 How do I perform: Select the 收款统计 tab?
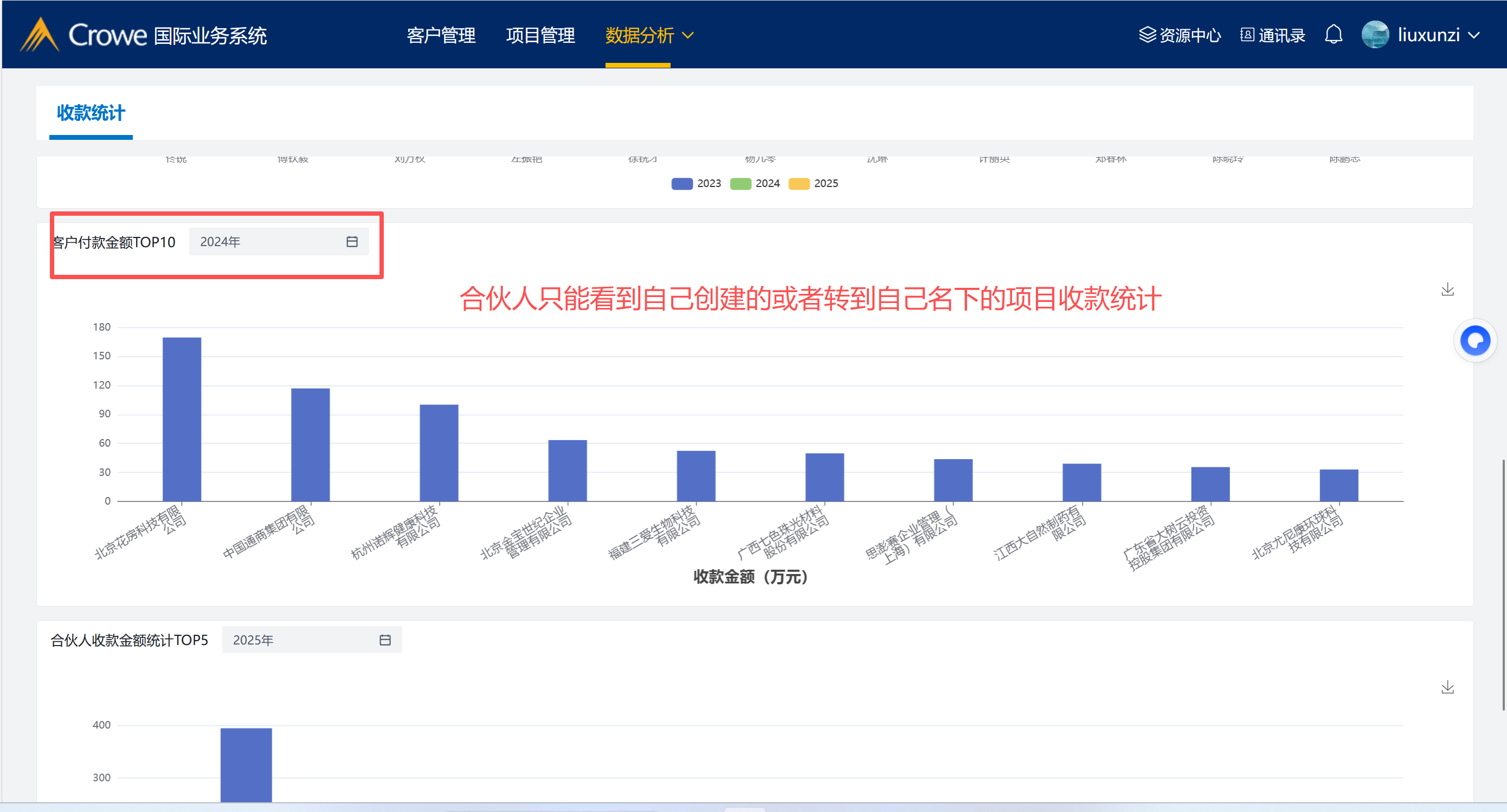(x=91, y=113)
